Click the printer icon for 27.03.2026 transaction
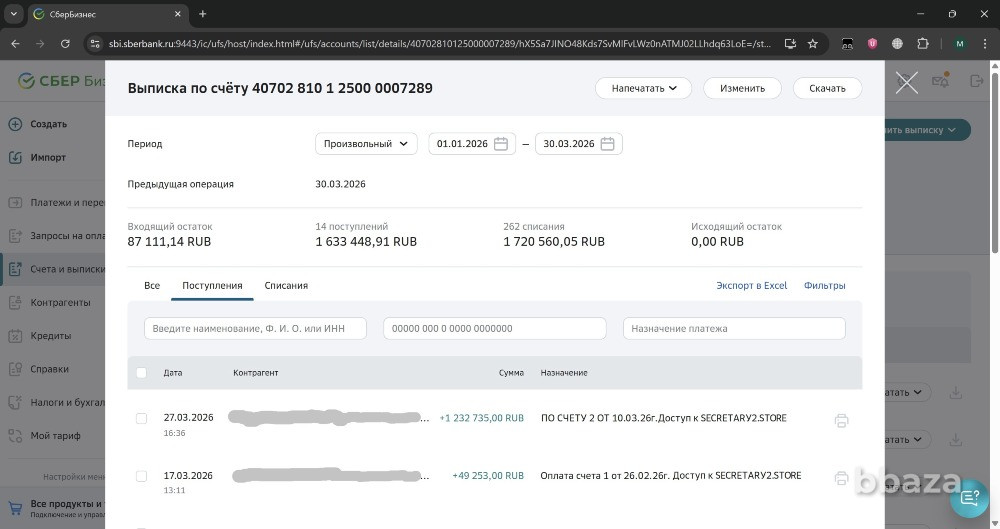This screenshot has height=529, width=1000. tap(841, 421)
